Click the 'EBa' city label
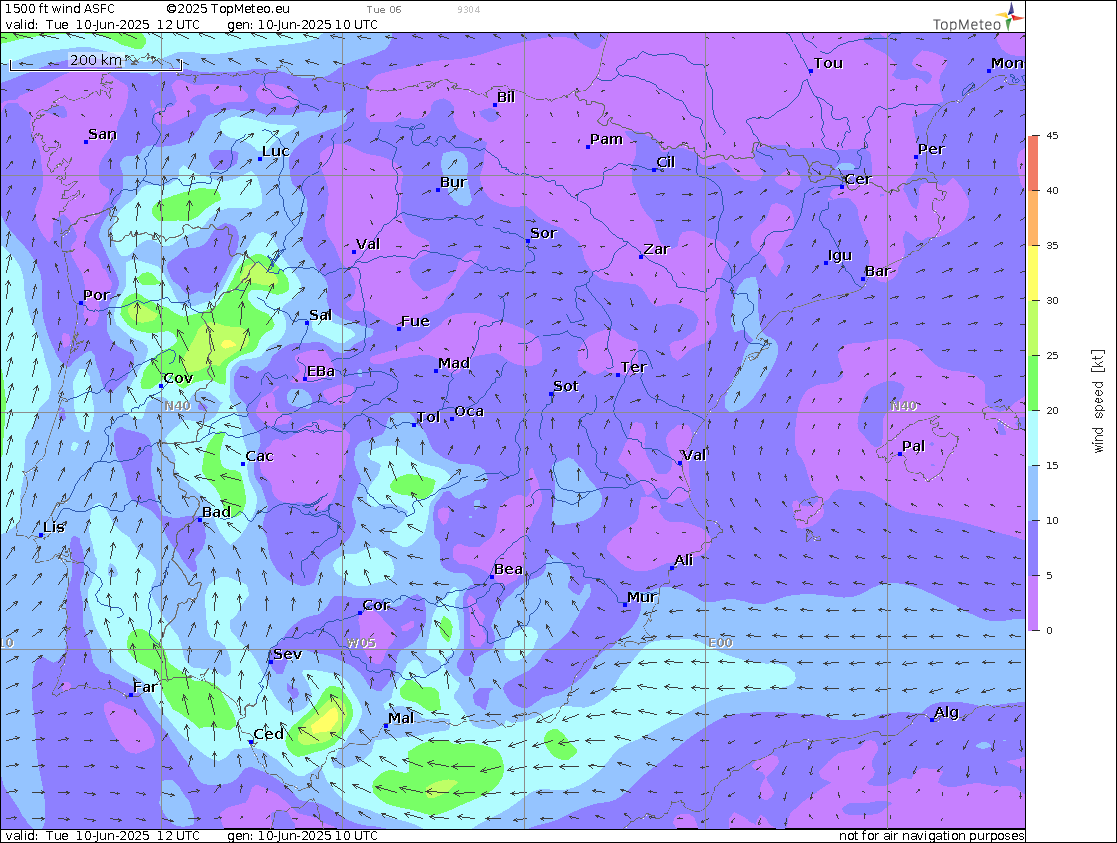The height and width of the screenshot is (843, 1117). 321,371
